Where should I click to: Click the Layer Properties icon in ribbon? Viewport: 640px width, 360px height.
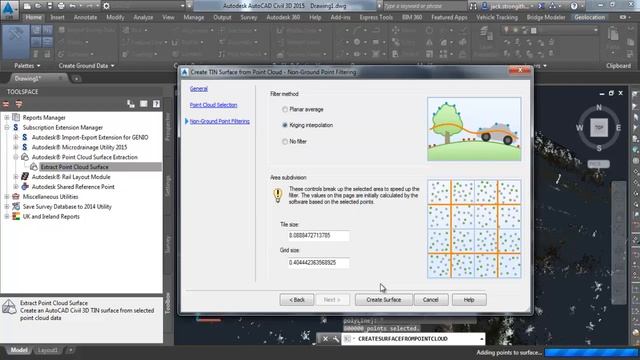[486, 33]
